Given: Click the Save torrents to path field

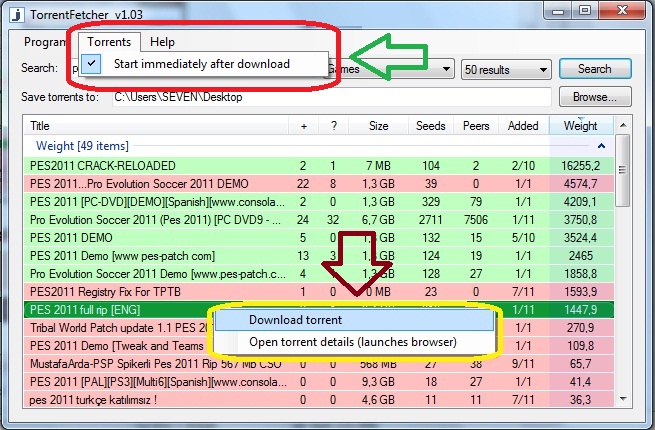Looking at the screenshot, I should point(332,97).
